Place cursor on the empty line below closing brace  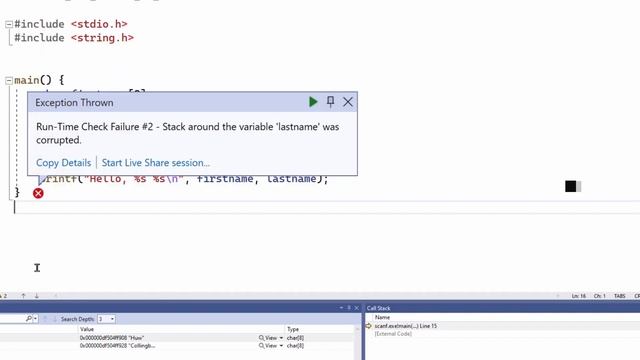(327, 208)
